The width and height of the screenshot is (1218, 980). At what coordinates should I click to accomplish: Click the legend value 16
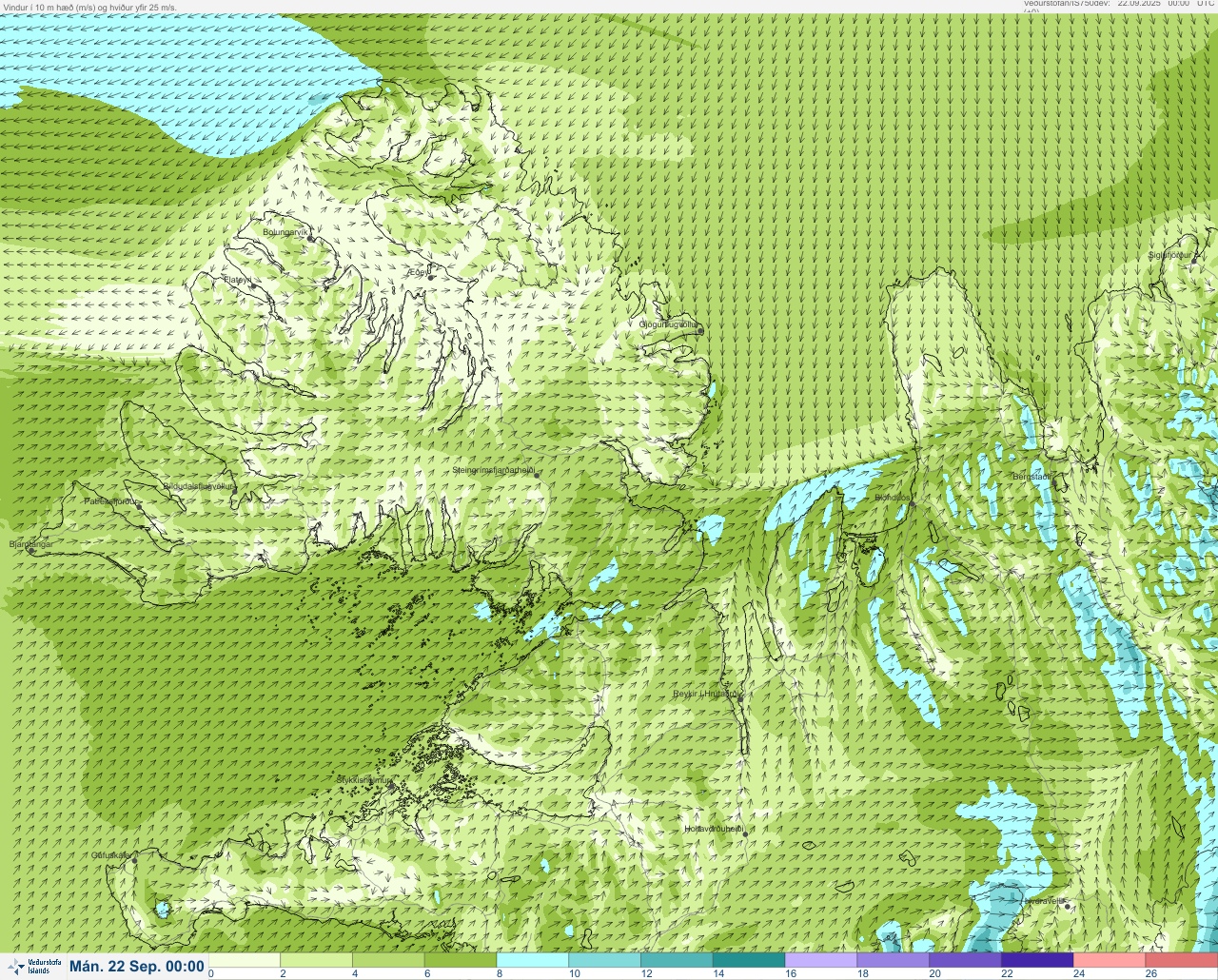[x=791, y=973]
